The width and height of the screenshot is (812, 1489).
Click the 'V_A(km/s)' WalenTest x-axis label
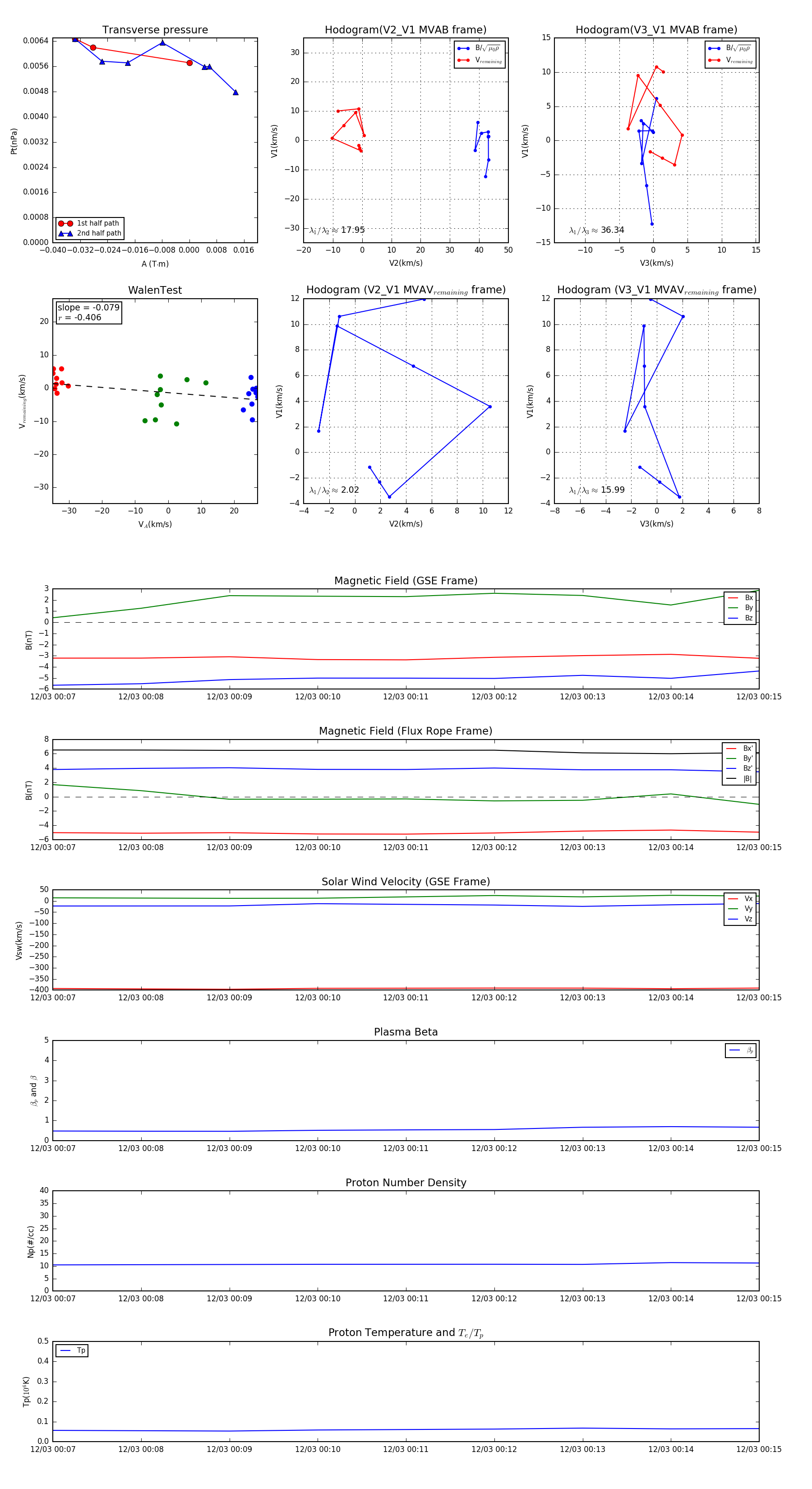[155, 524]
